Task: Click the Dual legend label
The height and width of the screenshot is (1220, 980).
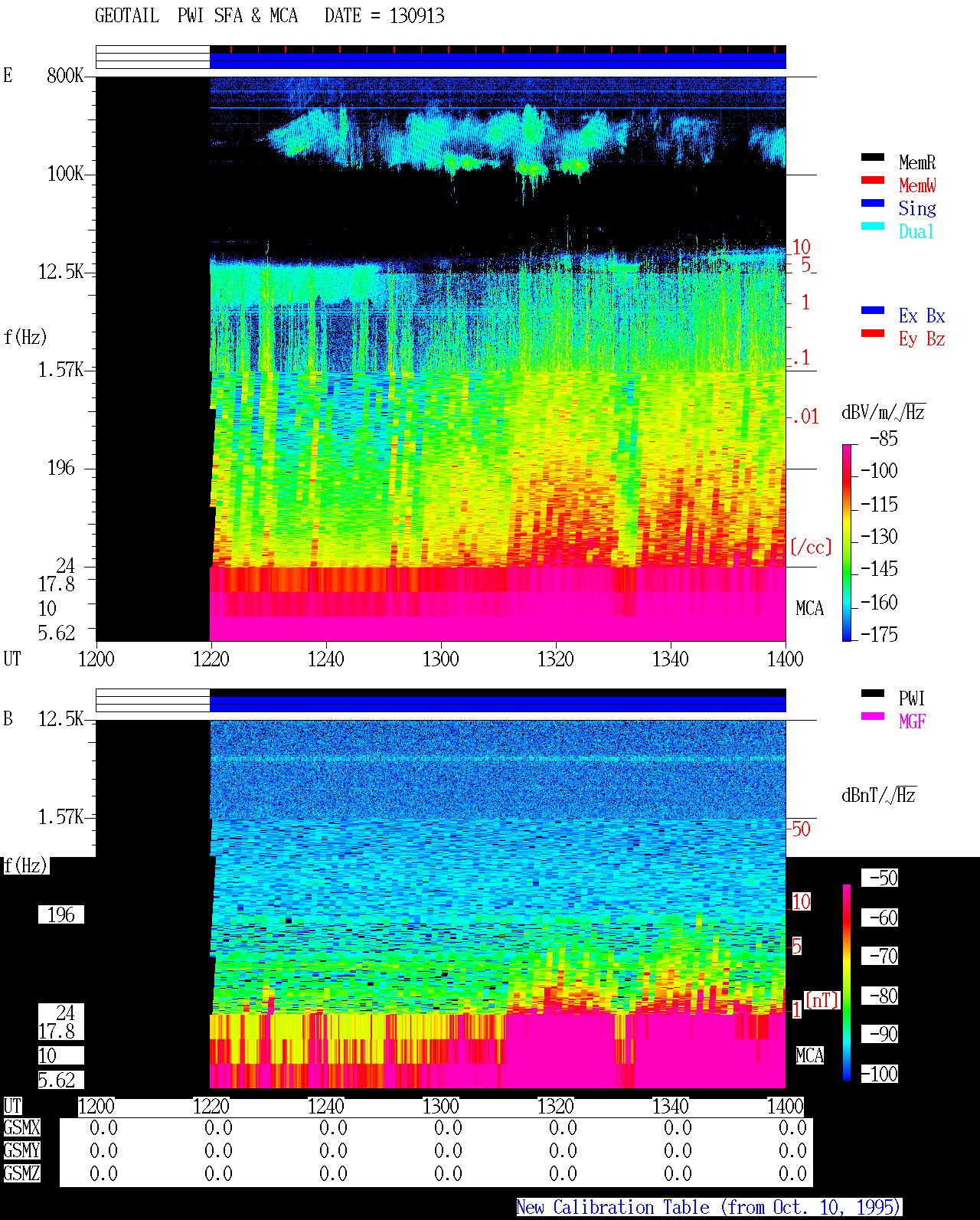Action: click(917, 231)
